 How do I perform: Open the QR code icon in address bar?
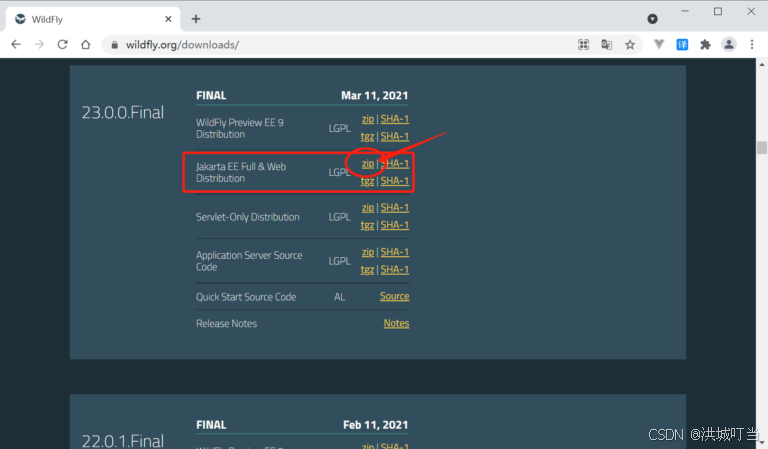pyautogui.click(x=583, y=45)
